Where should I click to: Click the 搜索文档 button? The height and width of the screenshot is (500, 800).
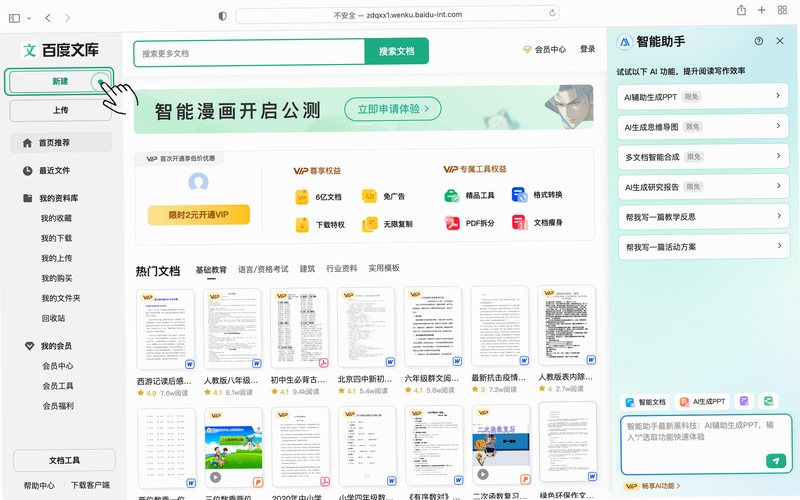coord(396,52)
